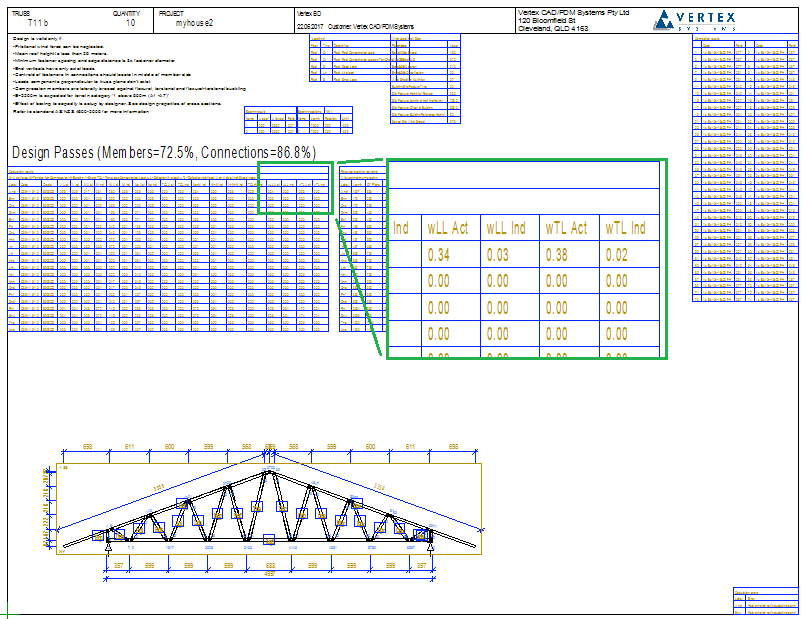Viewport: 803px width, 619px height.
Task: Click the Vertex BD text
Action: tap(309, 14)
